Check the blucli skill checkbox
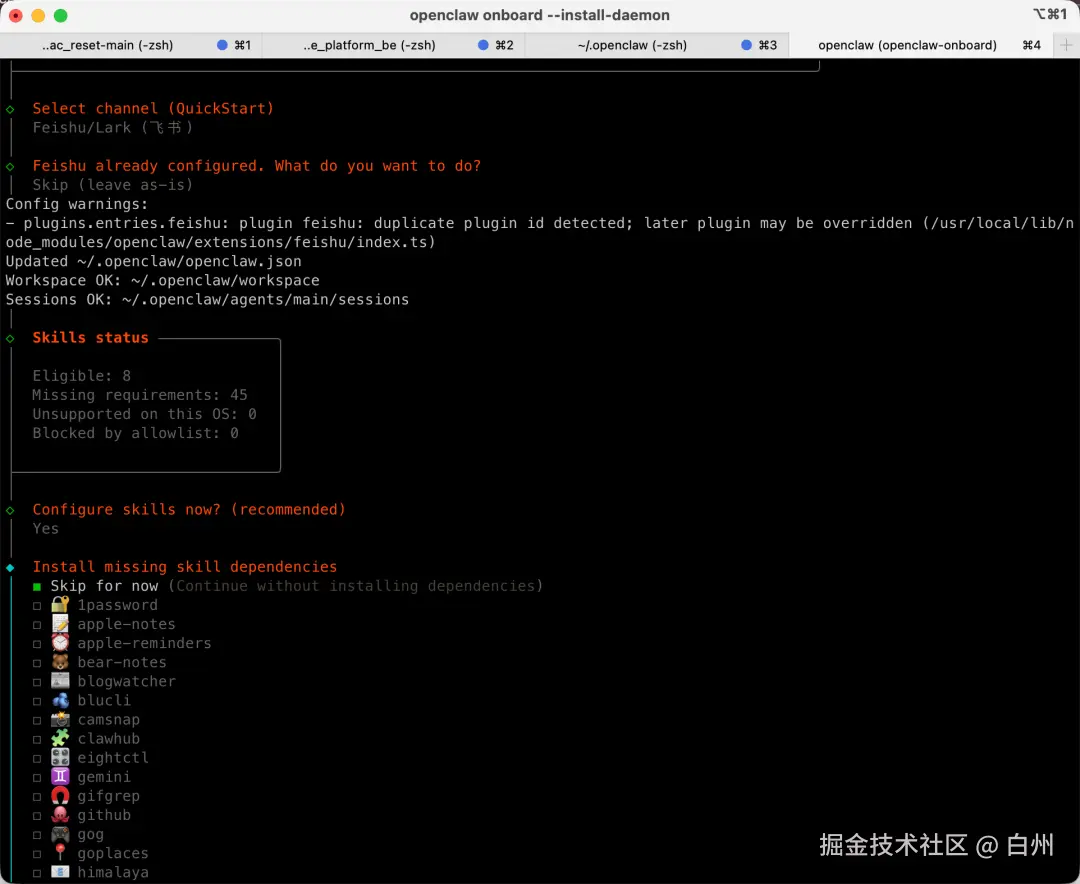The height and width of the screenshot is (884, 1080). coord(37,701)
